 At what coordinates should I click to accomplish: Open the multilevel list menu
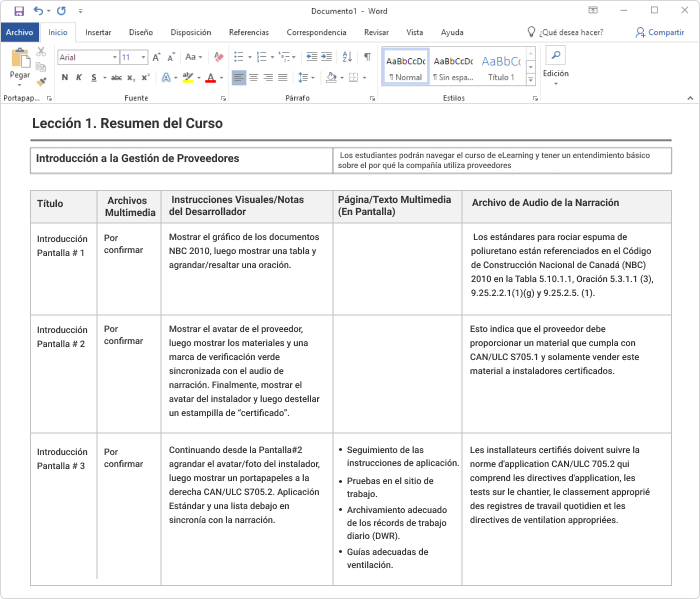point(287,57)
